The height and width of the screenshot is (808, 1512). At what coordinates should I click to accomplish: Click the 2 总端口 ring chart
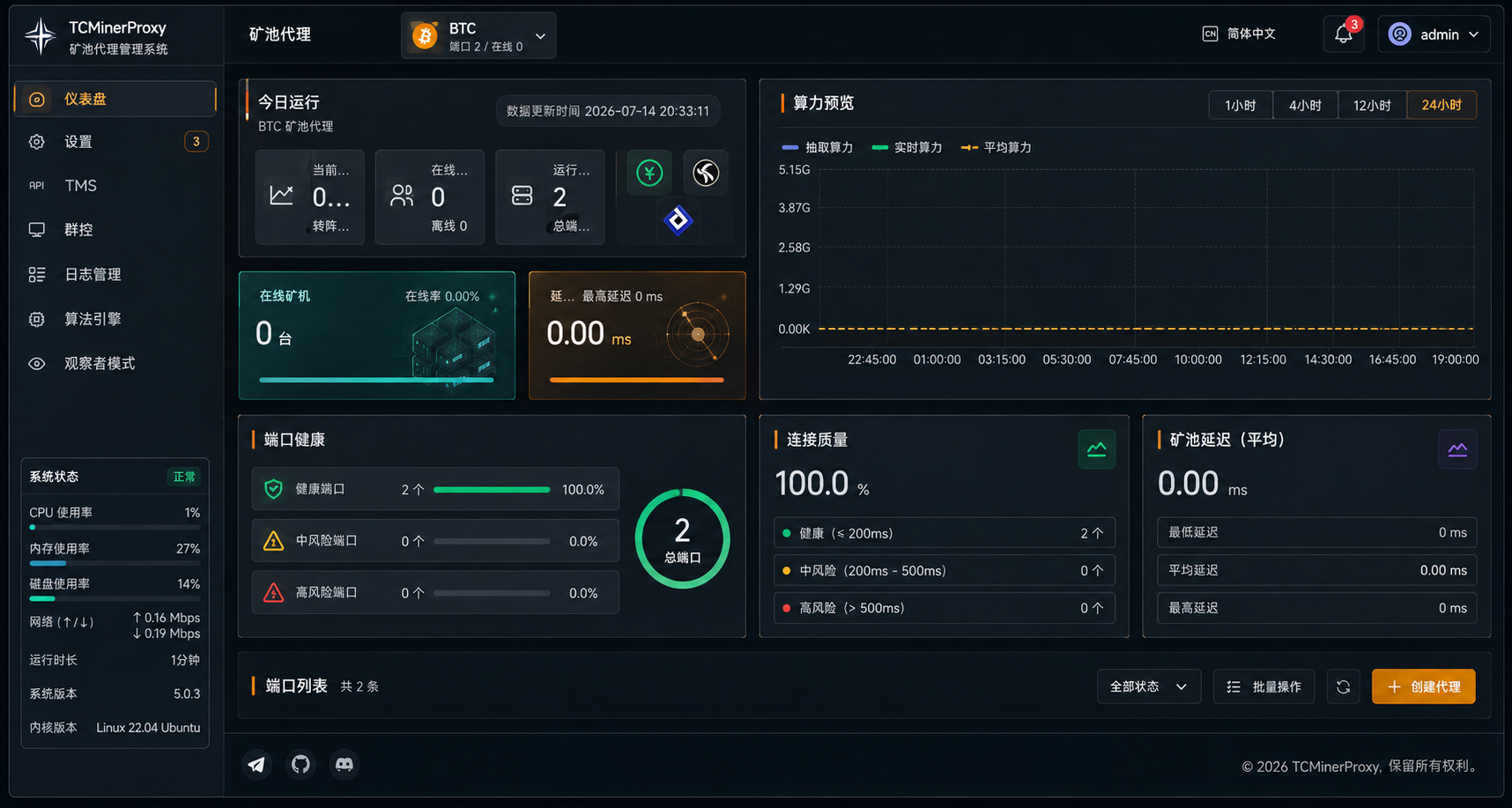[682, 538]
